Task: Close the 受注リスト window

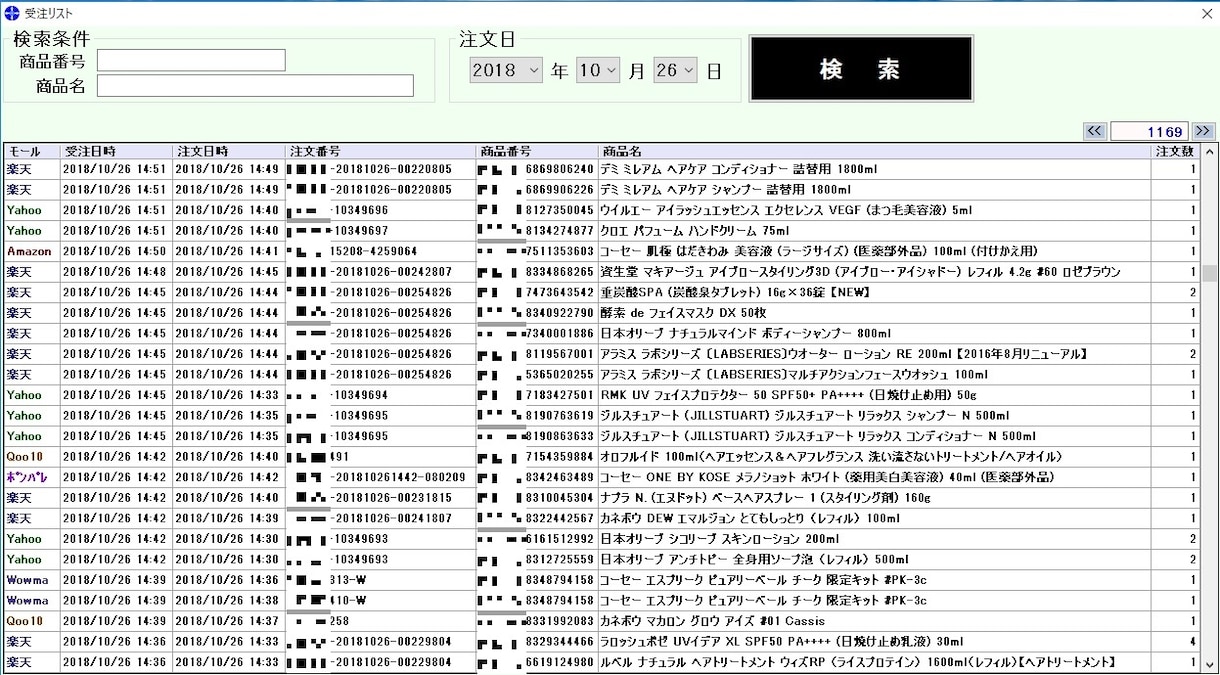Action: (x=1206, y=13)
